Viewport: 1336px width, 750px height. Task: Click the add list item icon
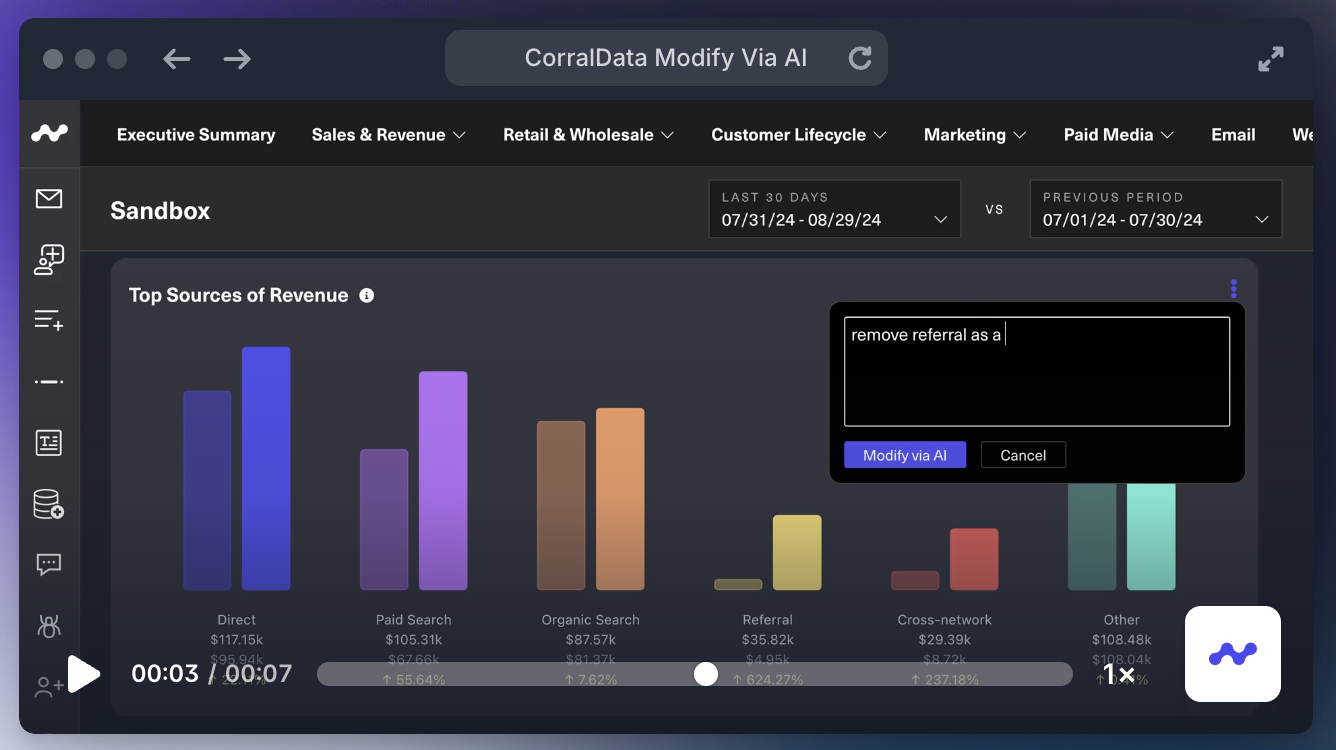[x=49, y=320]
